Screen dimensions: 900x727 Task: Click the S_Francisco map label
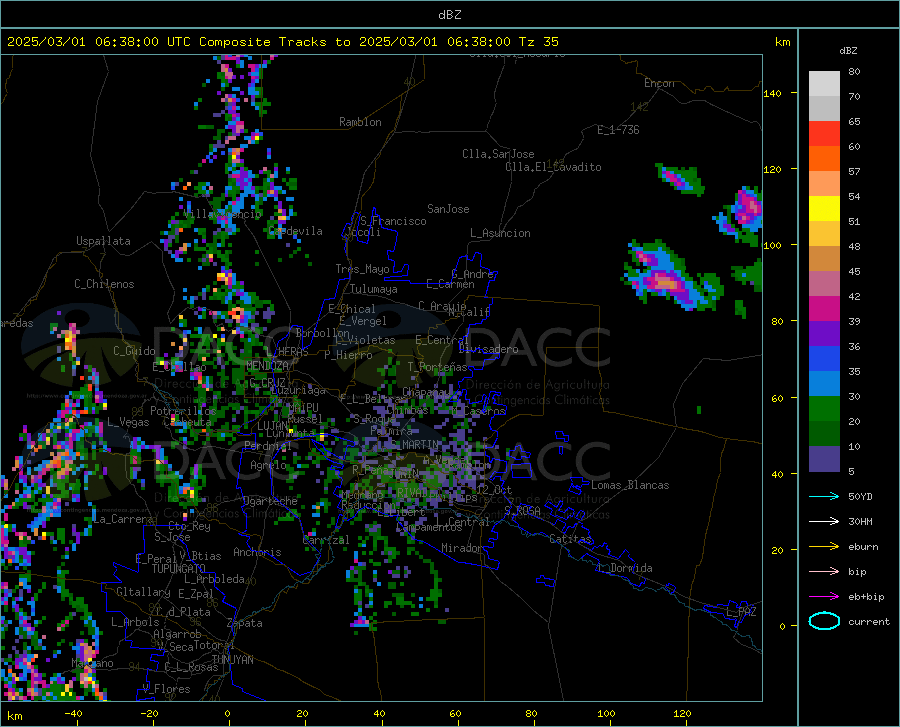coord(393,221)
